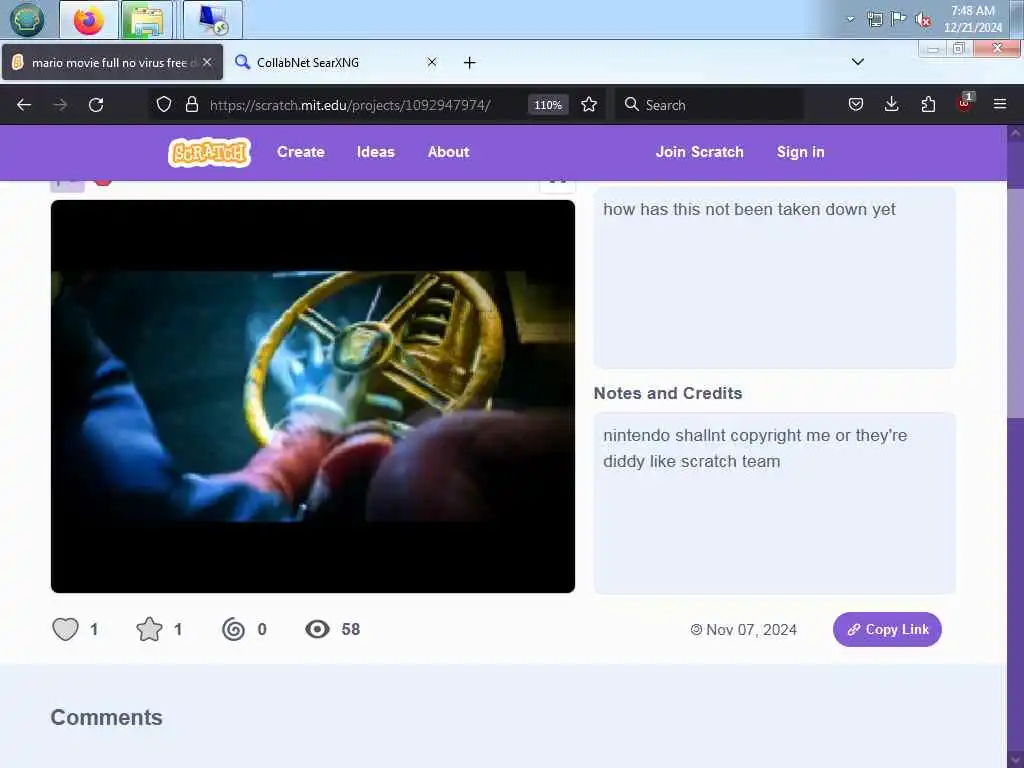Click the Scratch logo
The width and height of the screenshot is (1024, 768).
pos(210,152)
